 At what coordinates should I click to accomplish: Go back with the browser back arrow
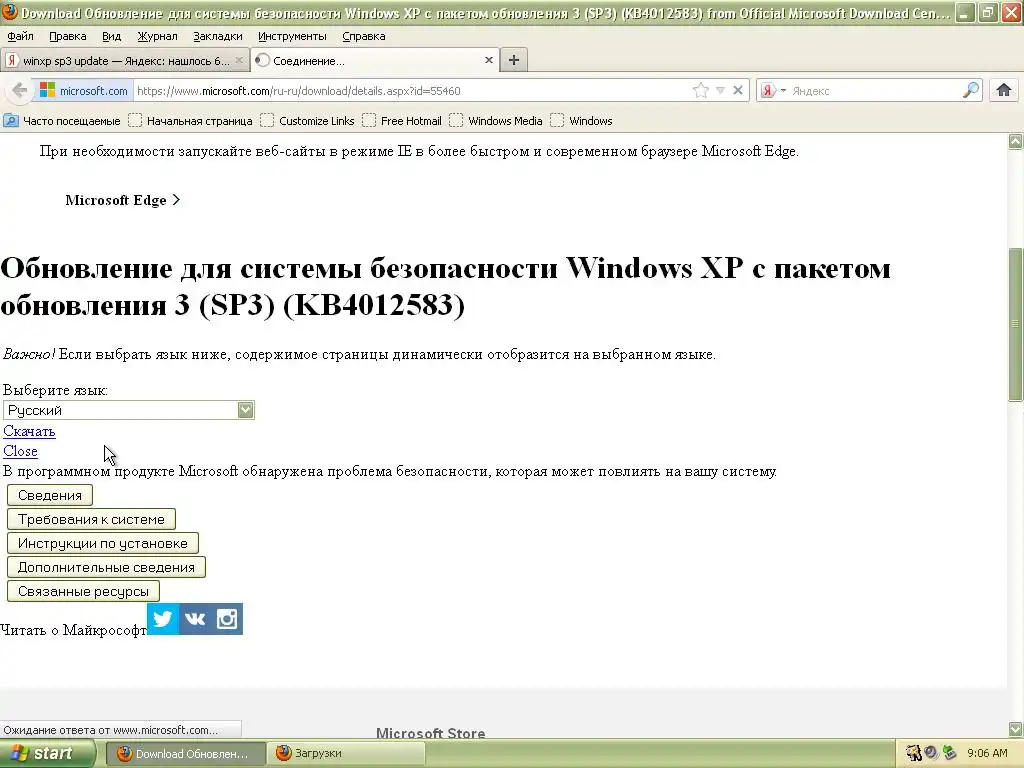(20, 90)
